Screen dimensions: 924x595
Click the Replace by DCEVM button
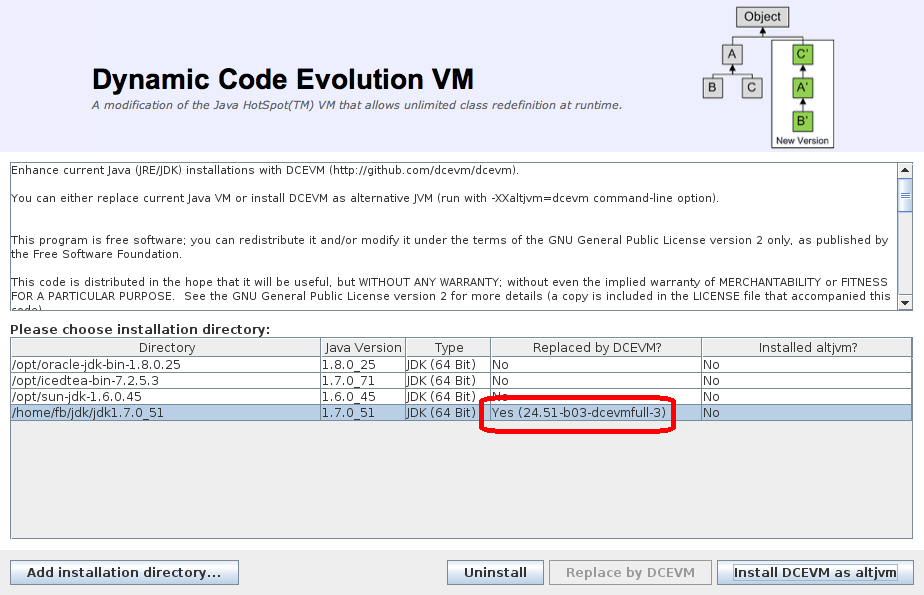click(630, 572)
